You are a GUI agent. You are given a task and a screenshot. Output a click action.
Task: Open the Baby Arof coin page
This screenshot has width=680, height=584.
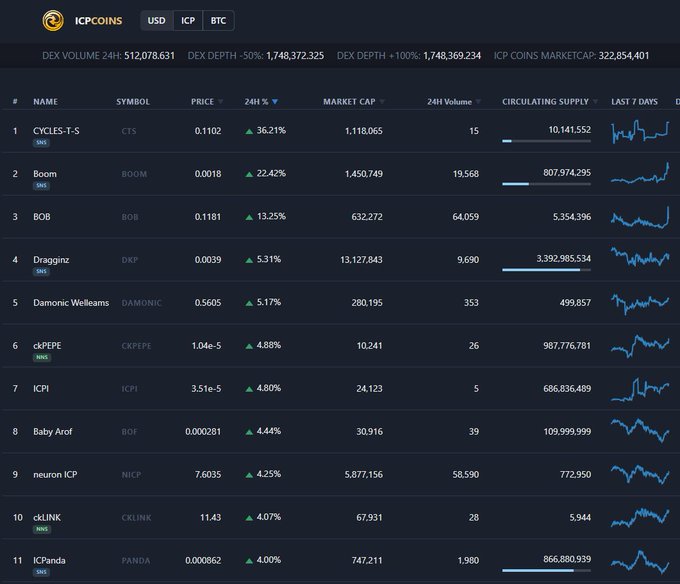[x=52, y=431]
